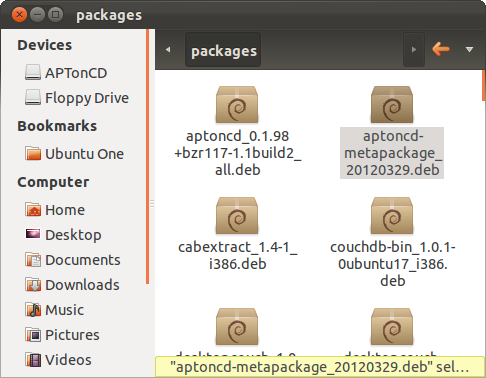Click the Pictures label in sidebar

click(72, 335)
